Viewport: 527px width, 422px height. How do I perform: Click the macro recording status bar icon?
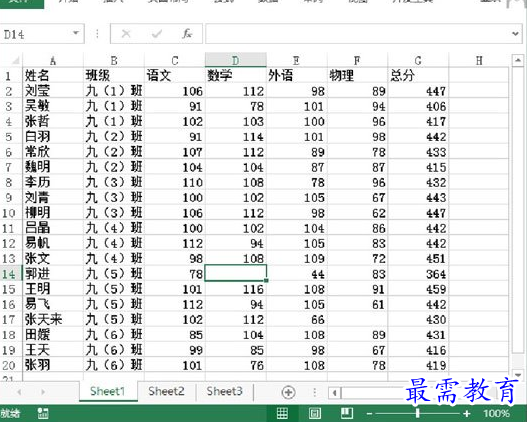click(x=43, y=413)
